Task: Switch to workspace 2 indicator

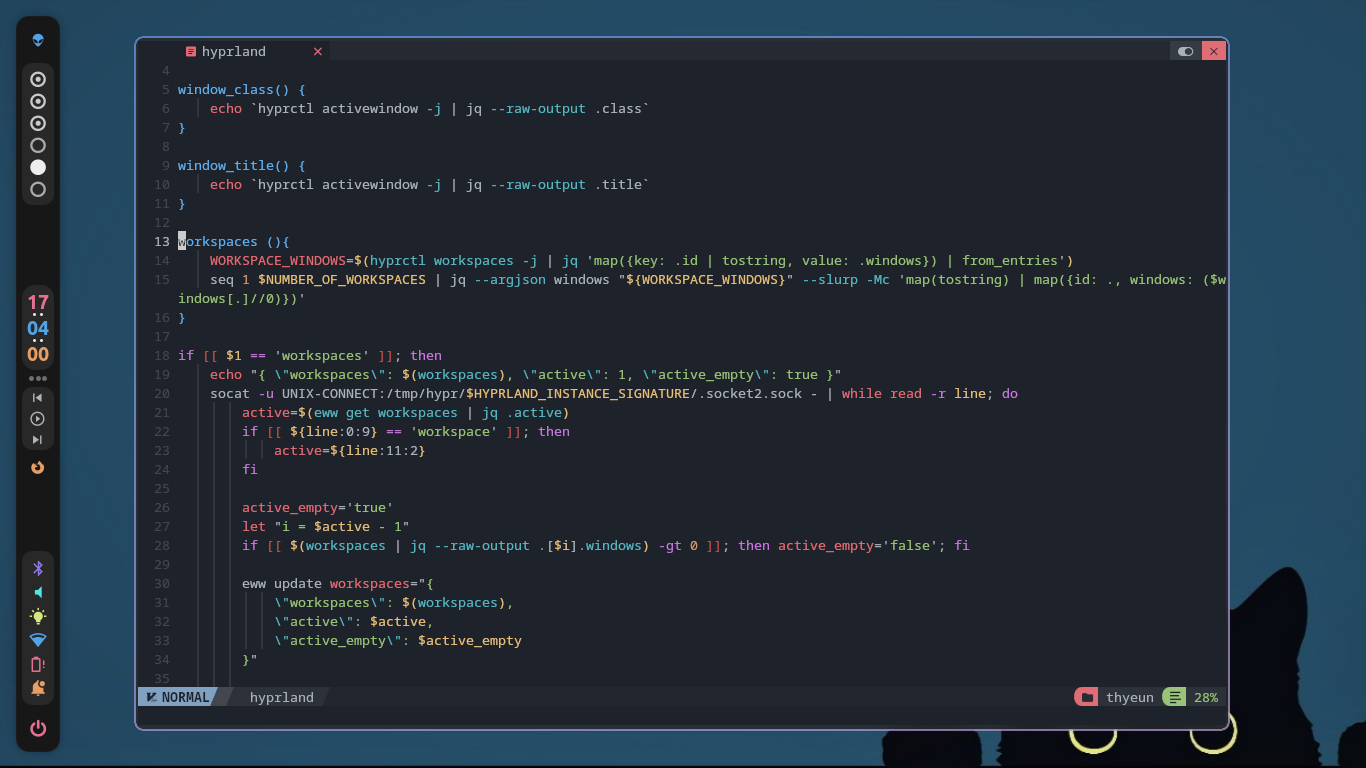Action: pyautogui.click(x=38, y=101)
